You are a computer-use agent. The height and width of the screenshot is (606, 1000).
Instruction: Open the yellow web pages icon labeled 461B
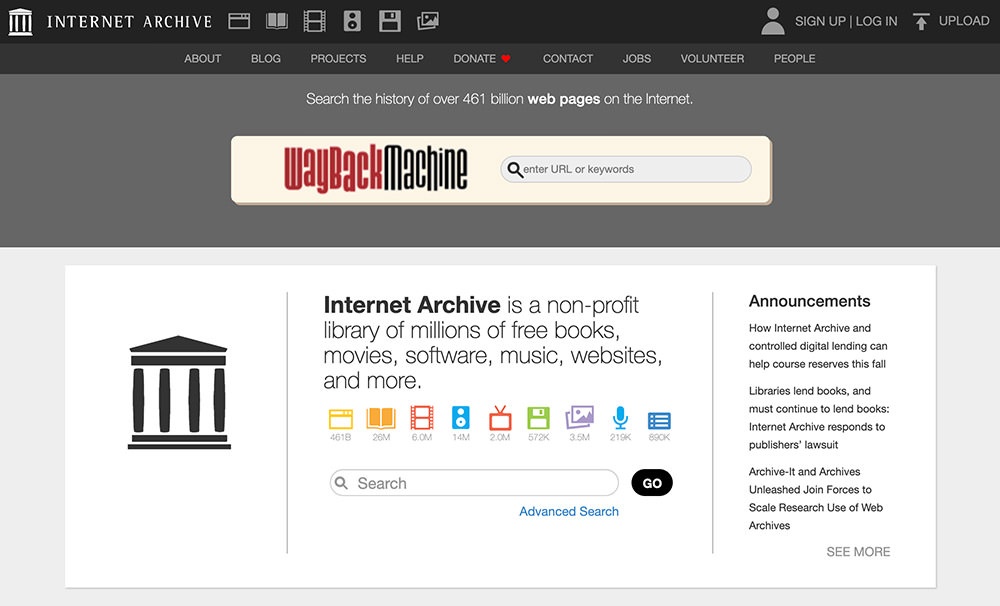coord(341,419)
